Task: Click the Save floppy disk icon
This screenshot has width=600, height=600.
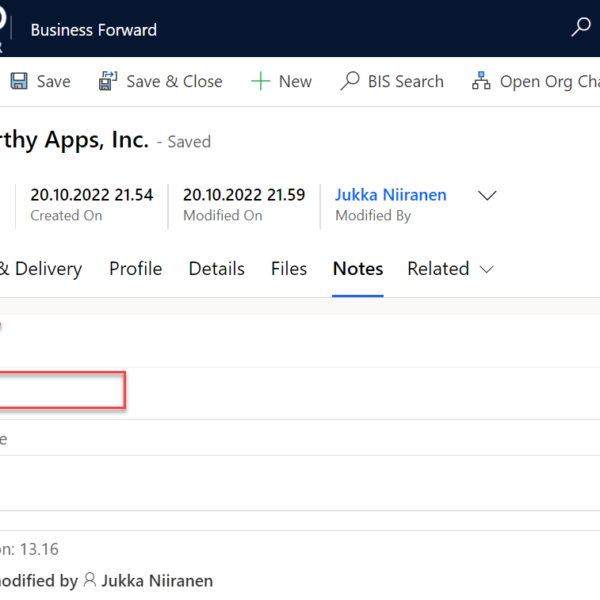Action: 18,82
